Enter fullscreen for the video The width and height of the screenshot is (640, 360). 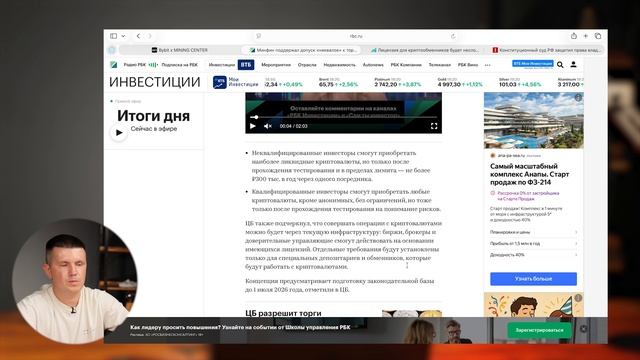point(434,126)
